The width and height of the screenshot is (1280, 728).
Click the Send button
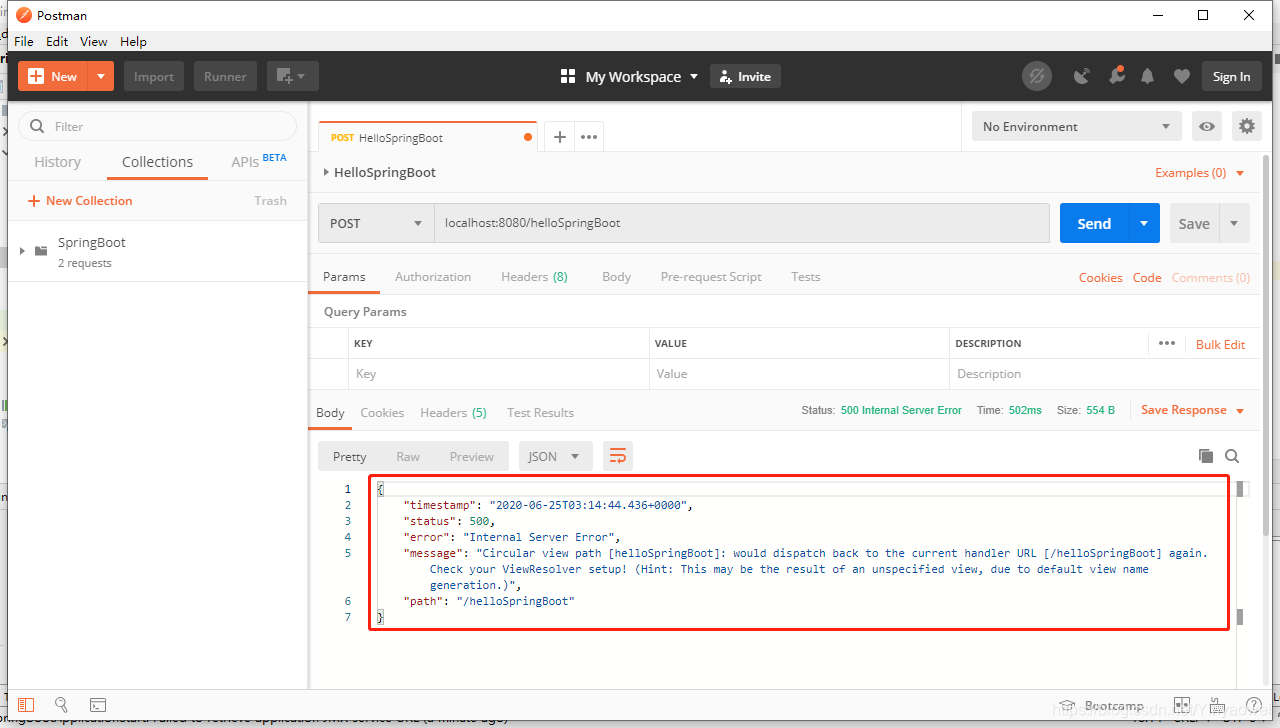[1094, 223]
